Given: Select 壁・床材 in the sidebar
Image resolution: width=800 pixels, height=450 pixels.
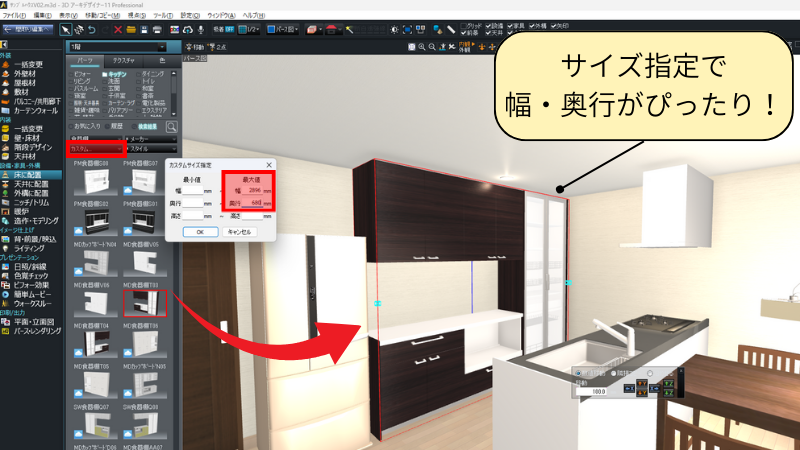Looking at the screenshot, I should click(27, 138).
